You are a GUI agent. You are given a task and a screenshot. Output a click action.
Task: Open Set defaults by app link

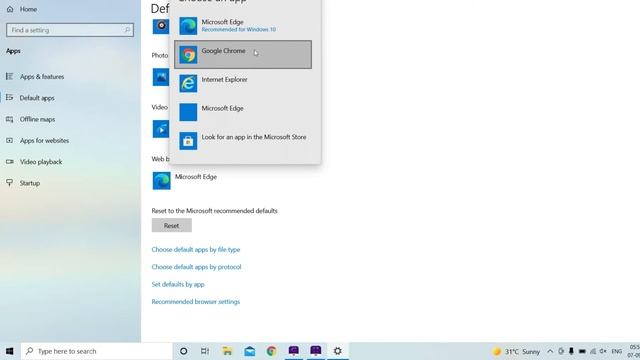click(x=178, y=284)
